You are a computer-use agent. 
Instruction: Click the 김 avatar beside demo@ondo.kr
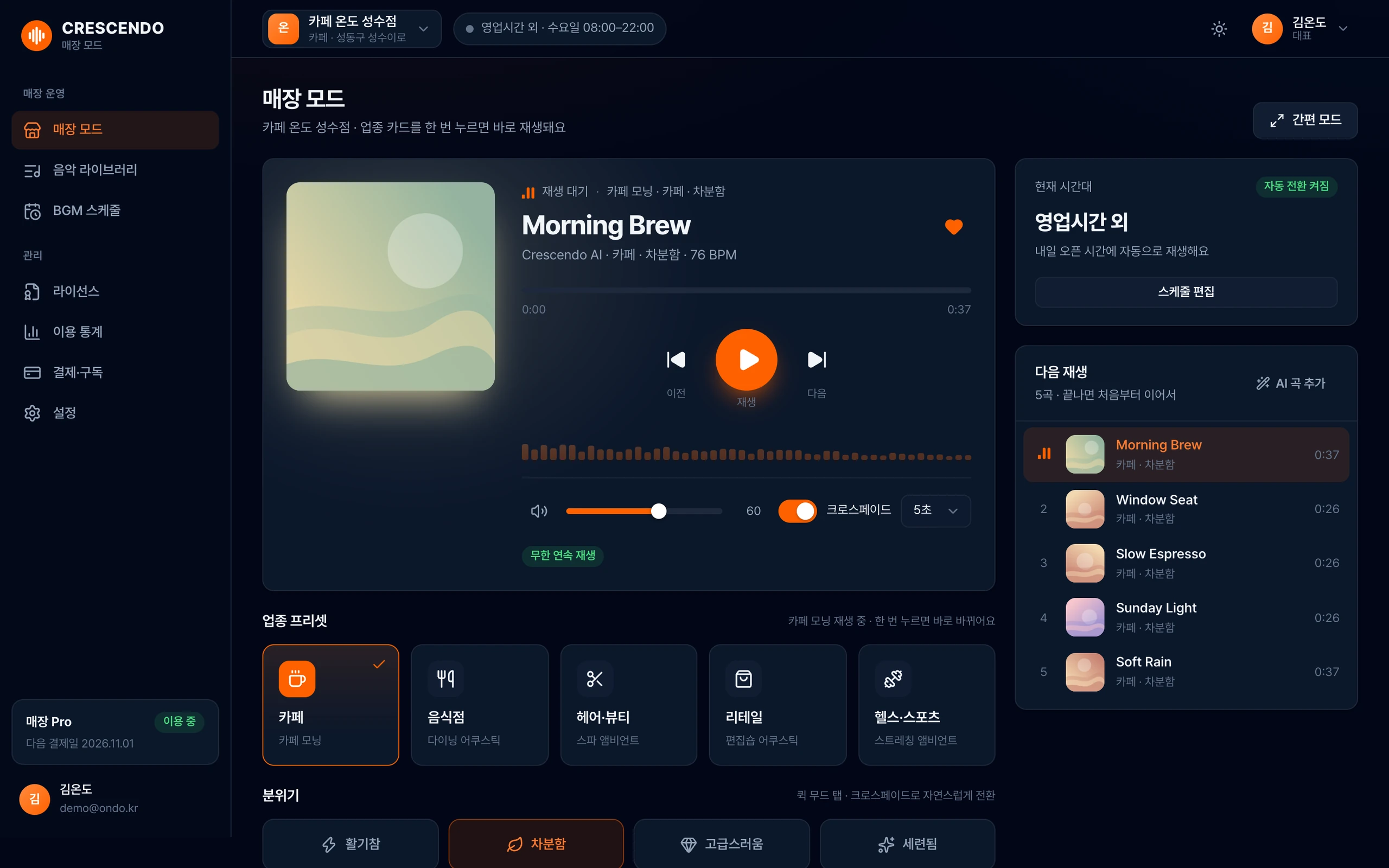pyautogui.click(x=34, y=799)
